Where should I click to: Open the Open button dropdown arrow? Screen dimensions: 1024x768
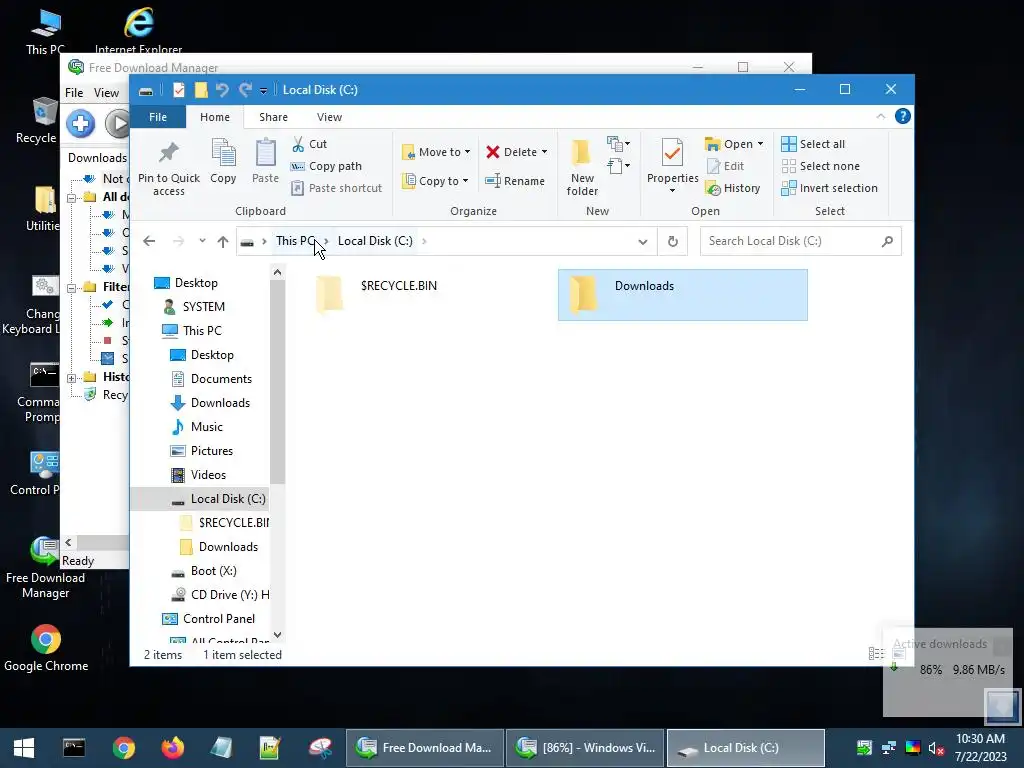760,144
